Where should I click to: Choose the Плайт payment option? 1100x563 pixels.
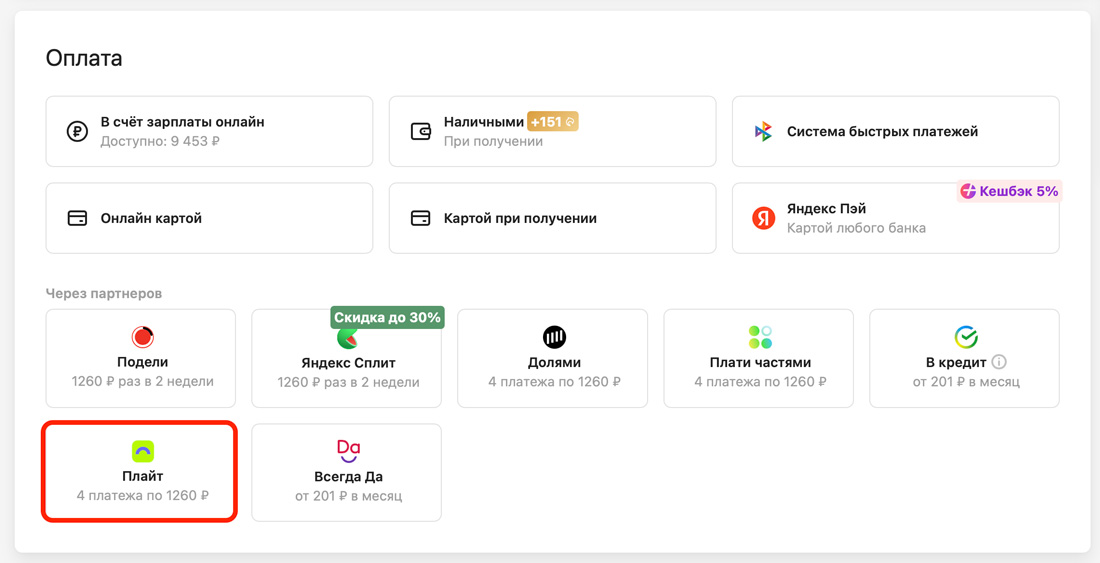tap(141, 472)
